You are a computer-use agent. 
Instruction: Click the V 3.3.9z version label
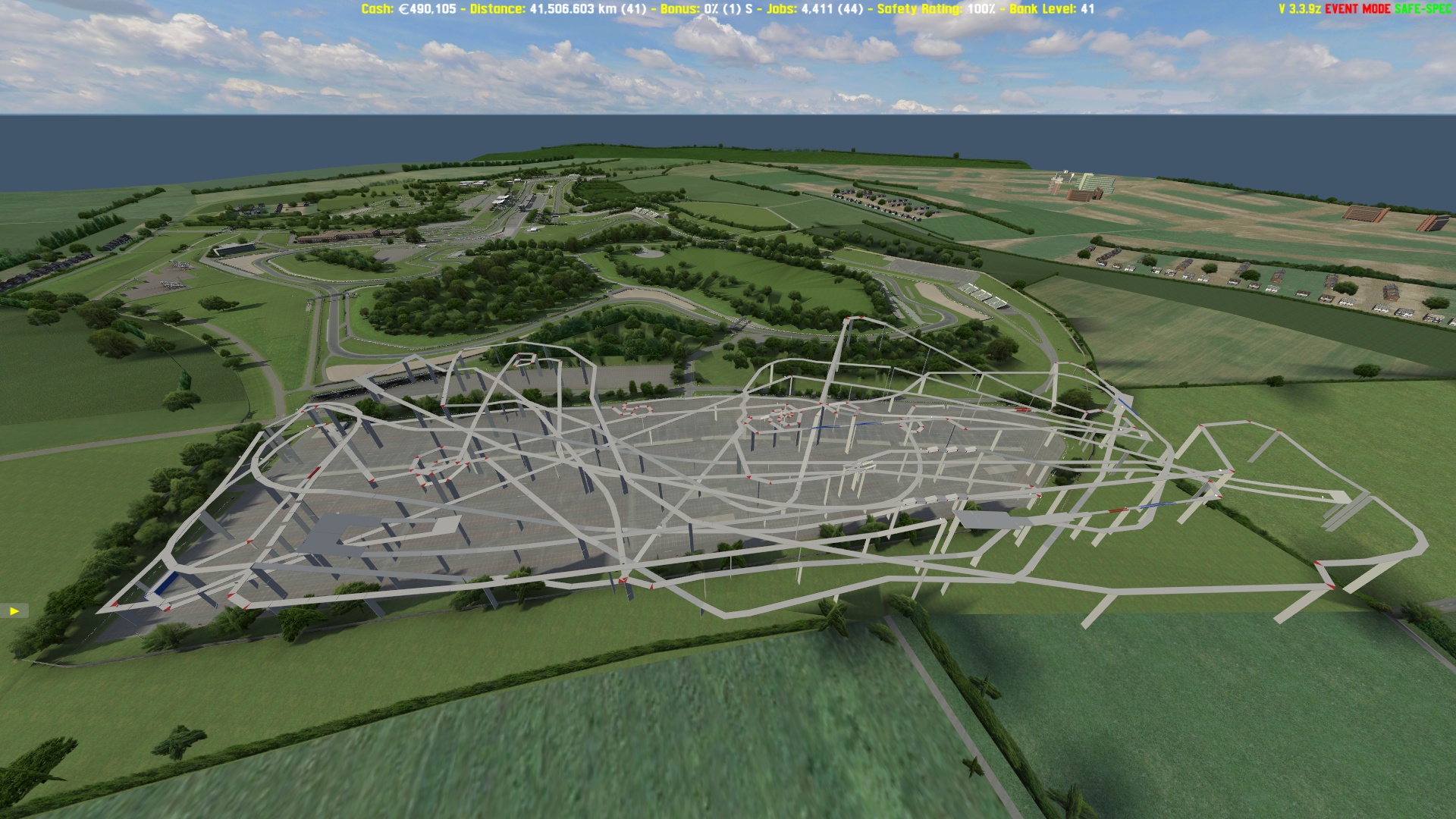[1300, 9]
